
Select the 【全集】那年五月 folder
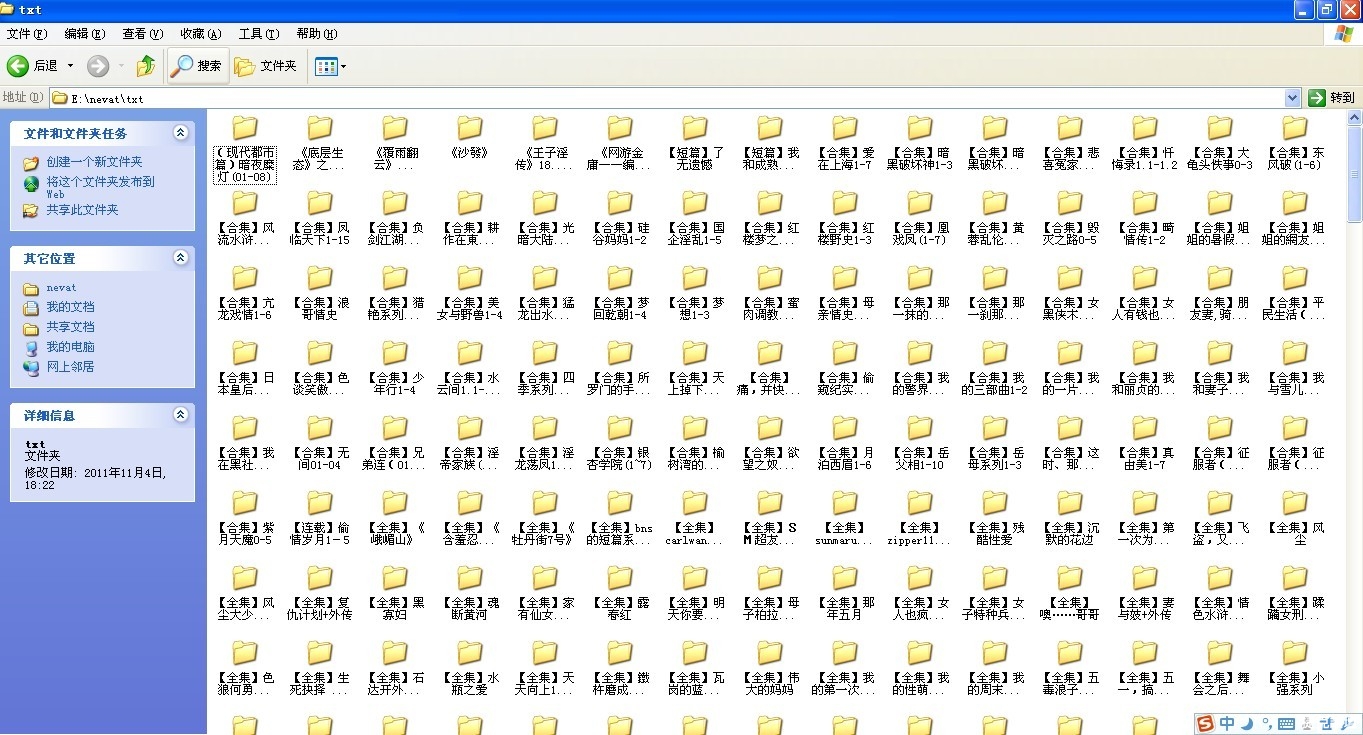(x=845, y=592)
